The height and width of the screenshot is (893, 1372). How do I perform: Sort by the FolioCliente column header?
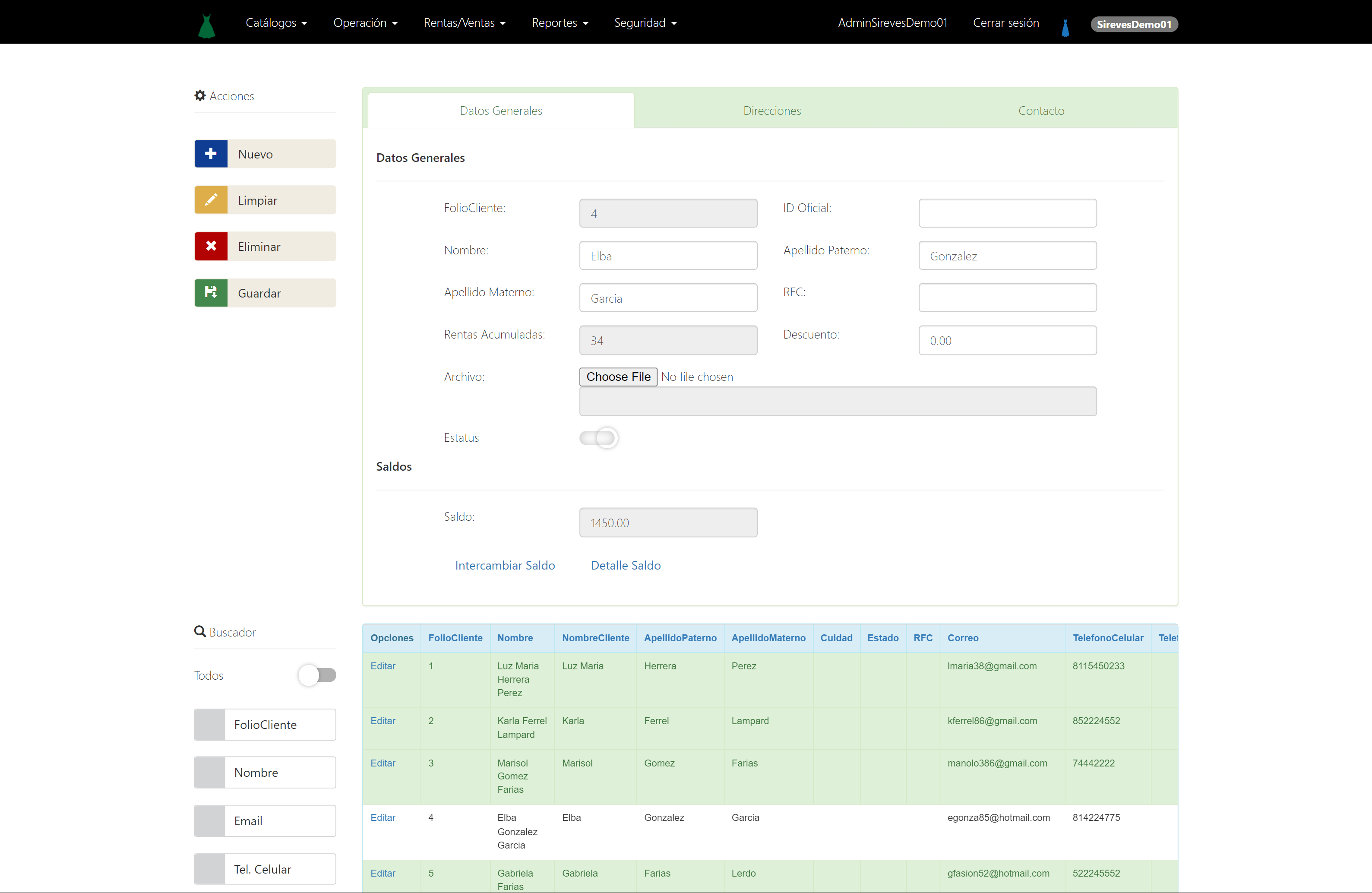point(455,638)
